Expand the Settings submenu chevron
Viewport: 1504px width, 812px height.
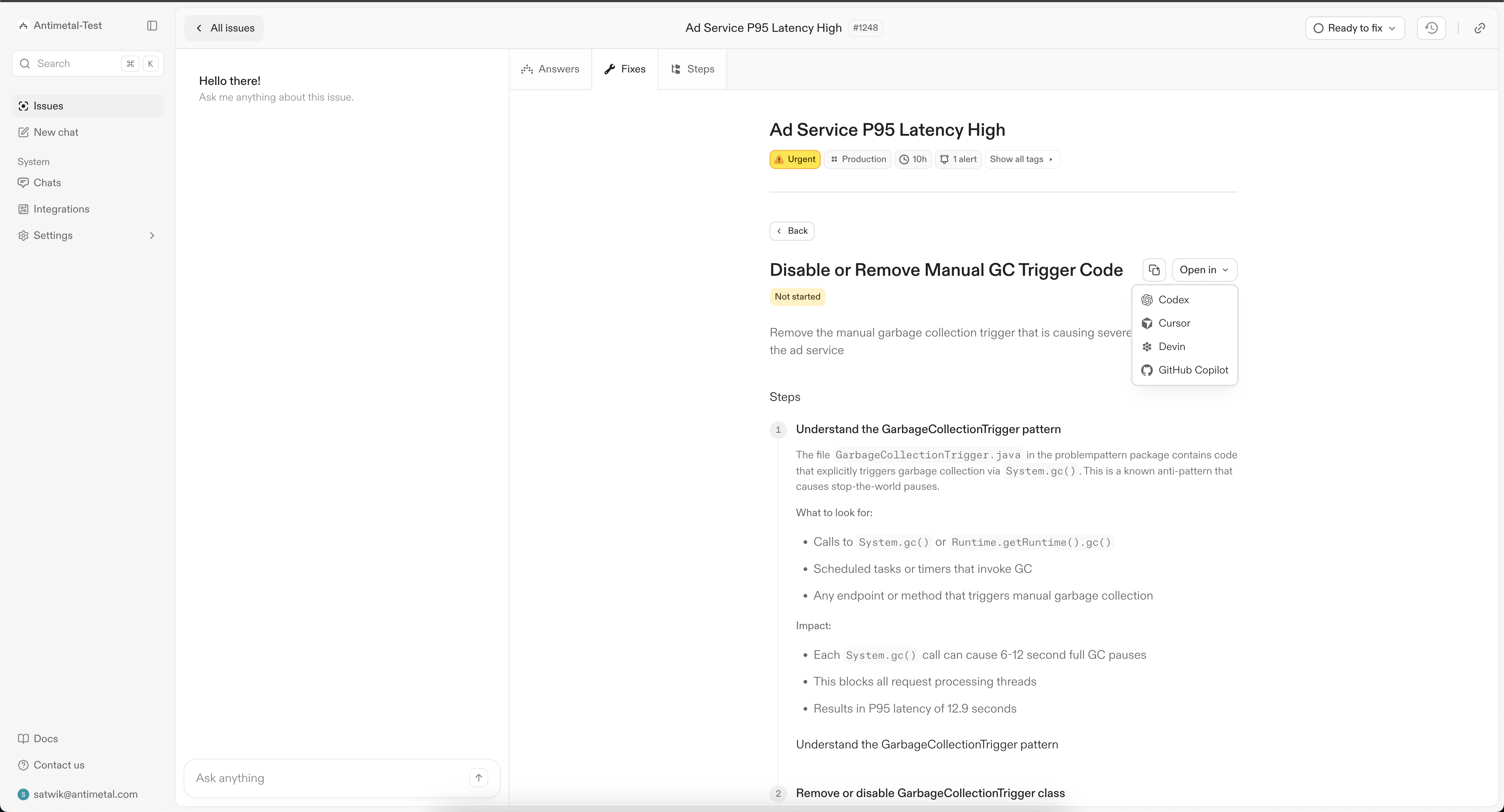(x=152, y=235)
